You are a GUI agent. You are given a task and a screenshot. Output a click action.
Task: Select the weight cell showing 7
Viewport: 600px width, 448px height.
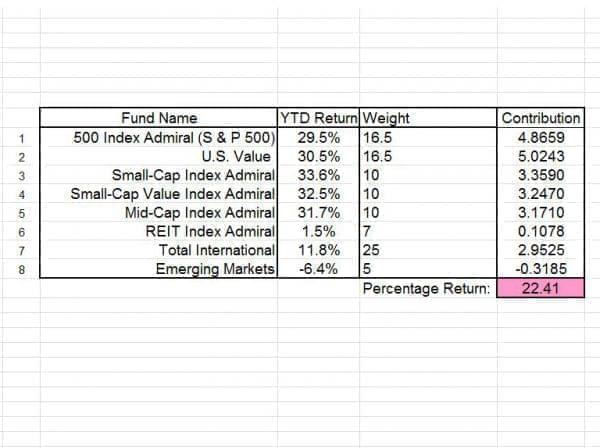[368, 232]
